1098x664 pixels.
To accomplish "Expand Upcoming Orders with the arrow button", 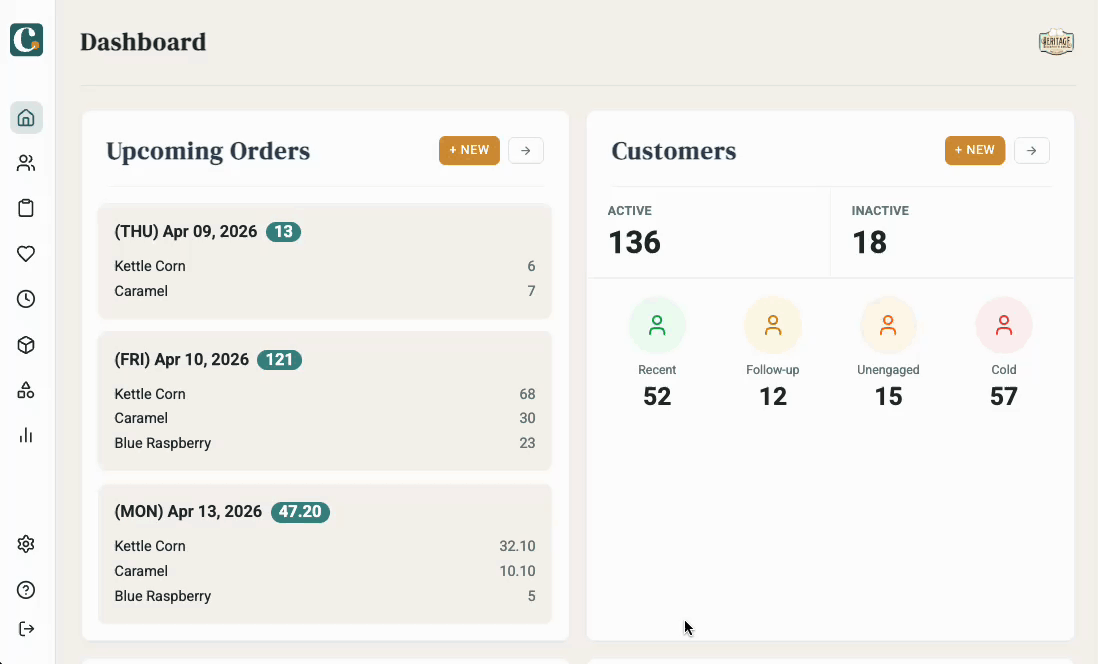I will (x=526, y=151).
